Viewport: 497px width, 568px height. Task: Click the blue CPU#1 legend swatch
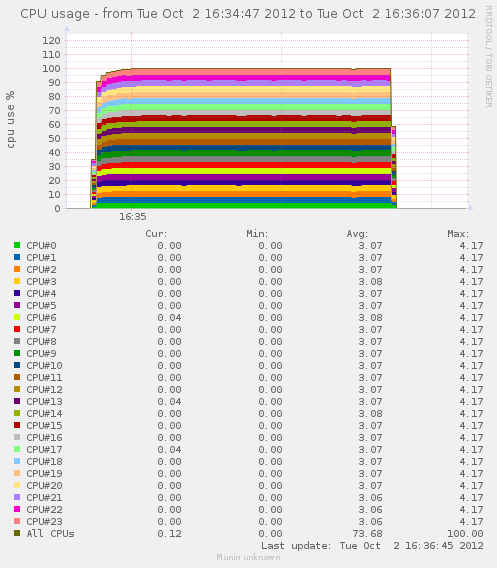tap(17, 257)
